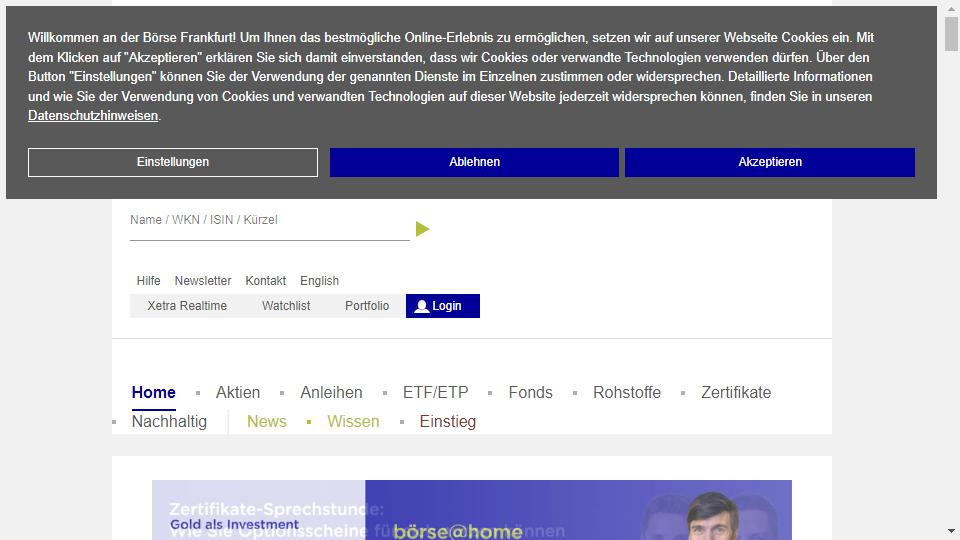Open the Hilfe link
The height and width of the screenshot is (540, 960).
(x=148, y=280)
